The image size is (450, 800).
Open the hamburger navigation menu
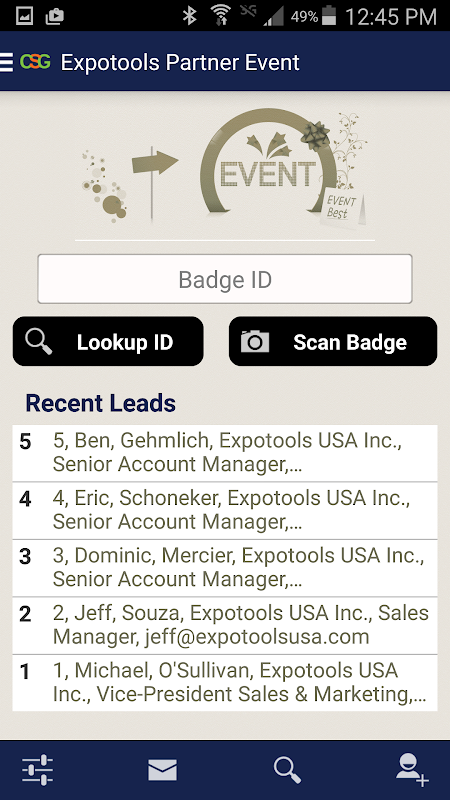click(6, 62)
